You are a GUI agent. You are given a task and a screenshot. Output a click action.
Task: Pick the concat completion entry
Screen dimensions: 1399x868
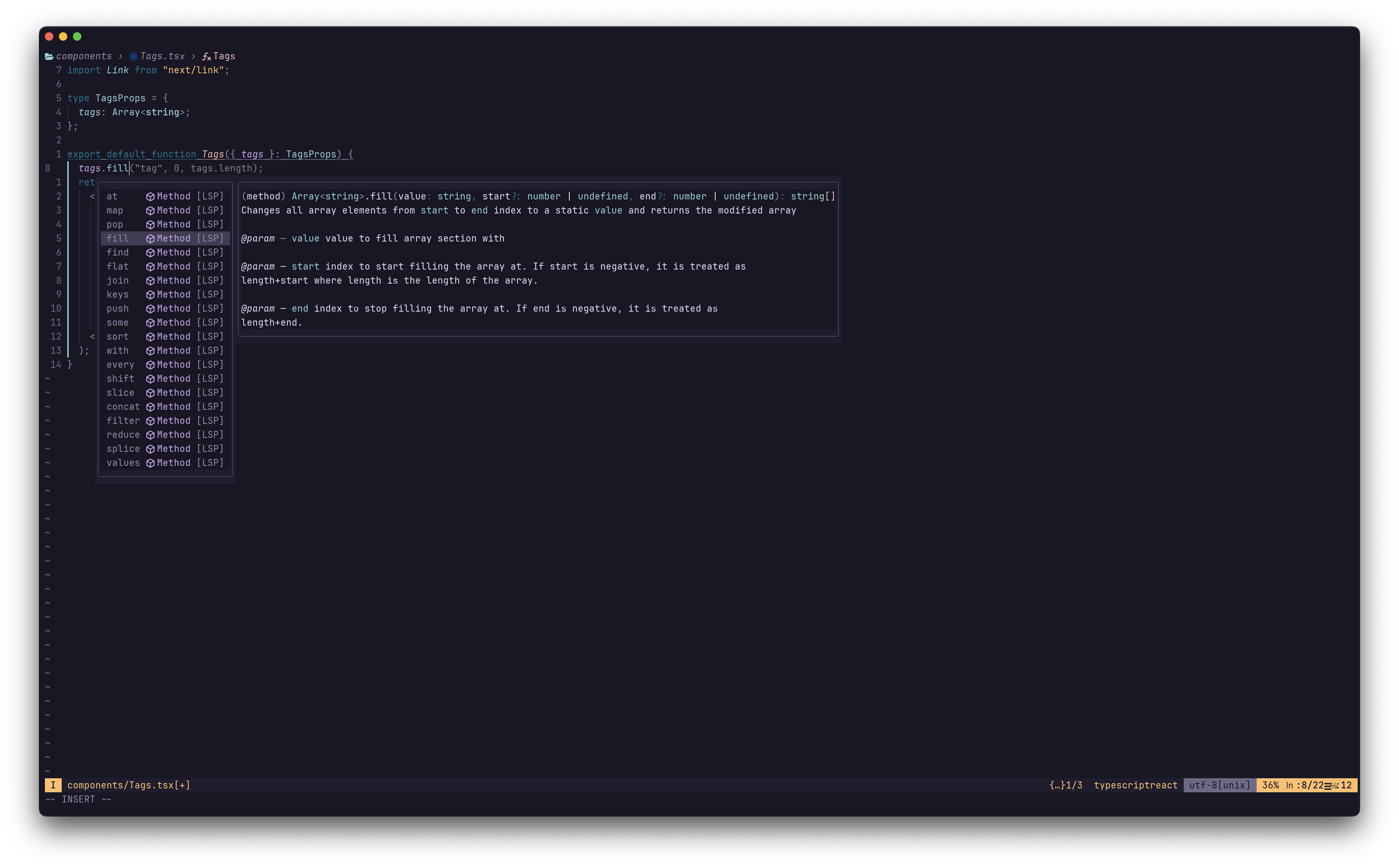click(123, 406)
